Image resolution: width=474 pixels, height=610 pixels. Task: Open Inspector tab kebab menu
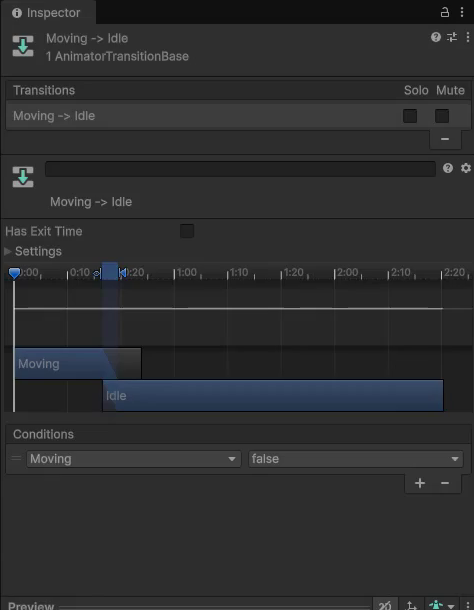pyautogui.click(x=462, y=12)
